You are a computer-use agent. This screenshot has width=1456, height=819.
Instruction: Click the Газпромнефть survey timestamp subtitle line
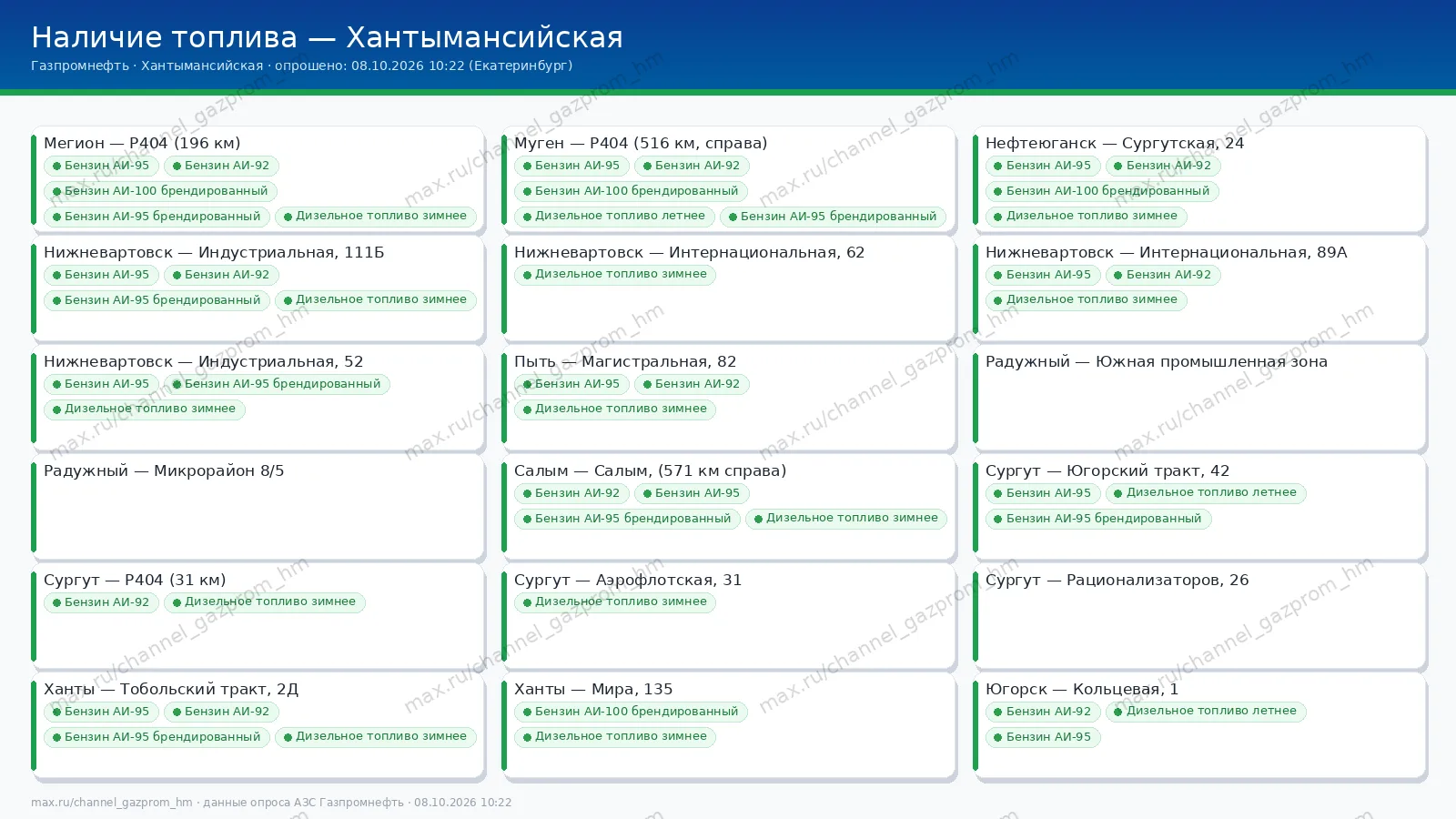click(302, 66)
